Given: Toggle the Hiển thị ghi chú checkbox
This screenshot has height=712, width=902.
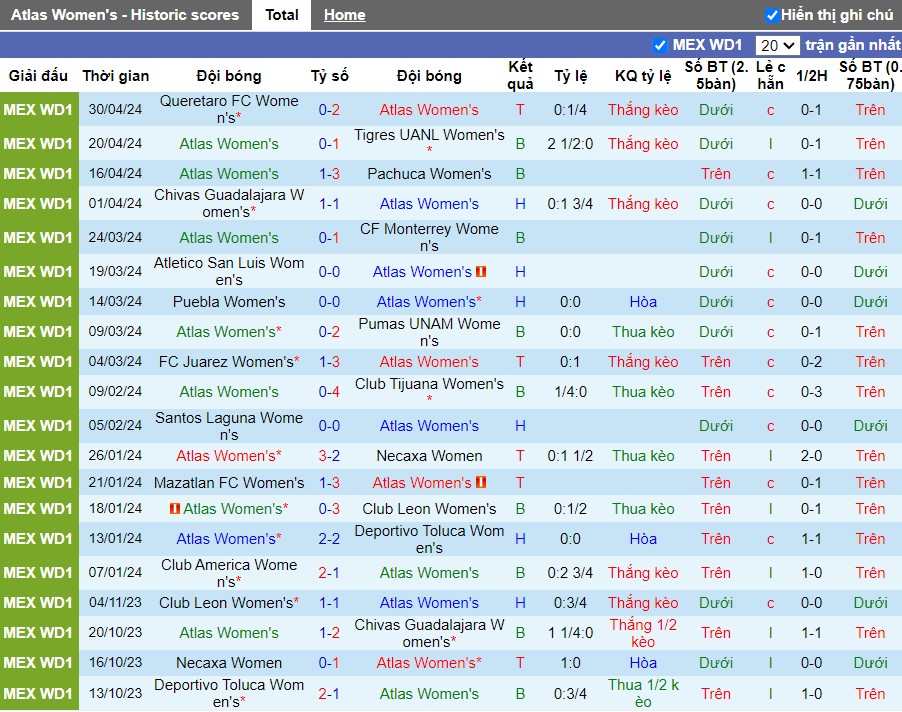Looking at the screenshot, I should coord(771,16).
